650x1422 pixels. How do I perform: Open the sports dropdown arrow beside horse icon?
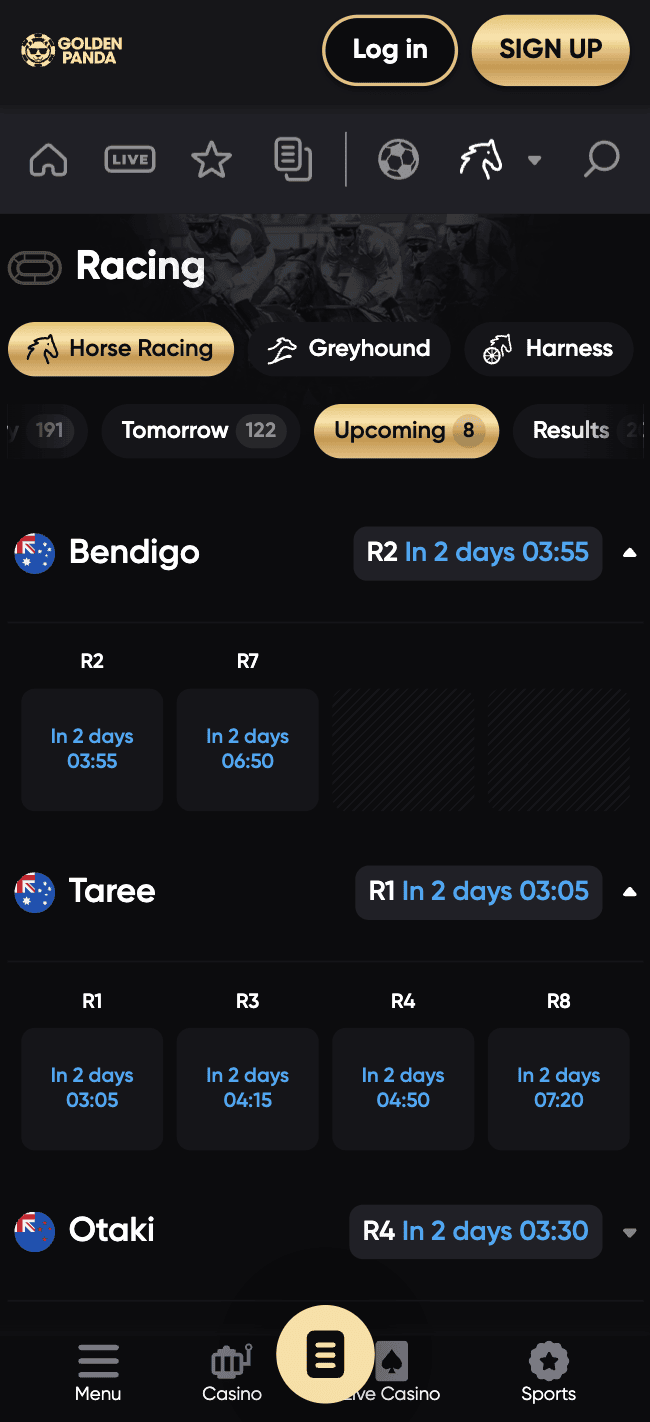[534, 160]
